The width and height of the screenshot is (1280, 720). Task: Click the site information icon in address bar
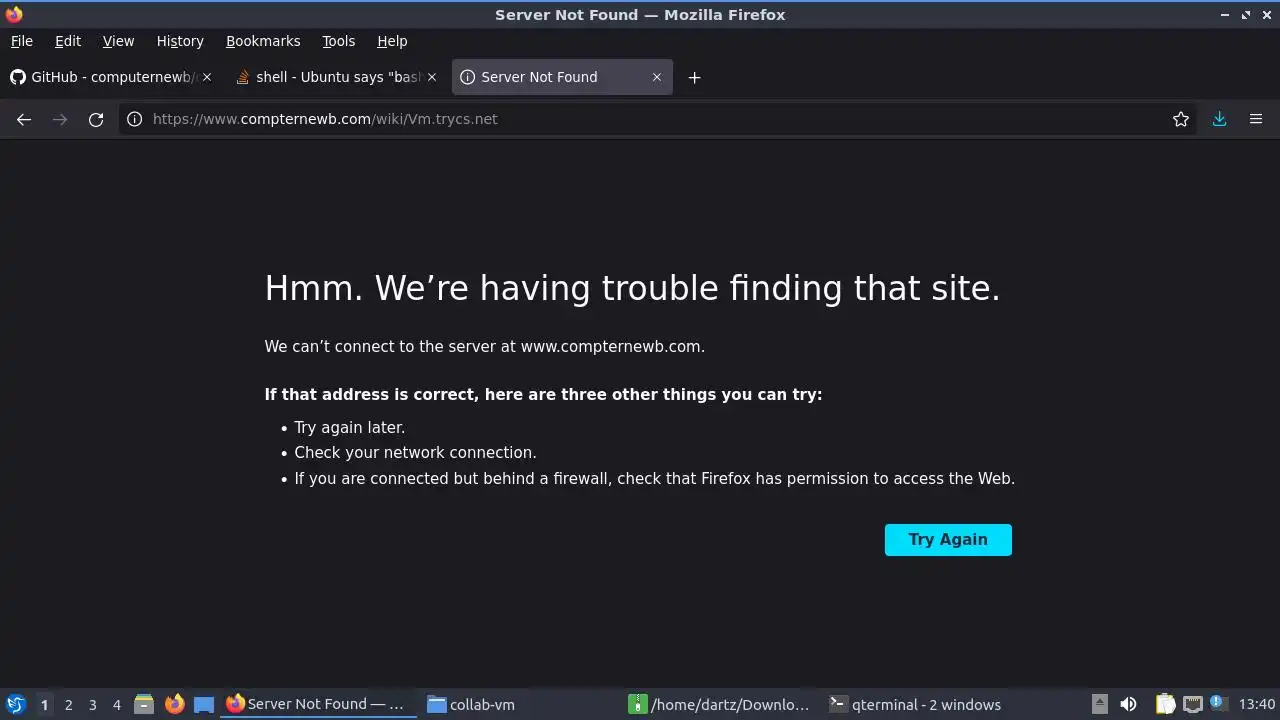(134, 119)
